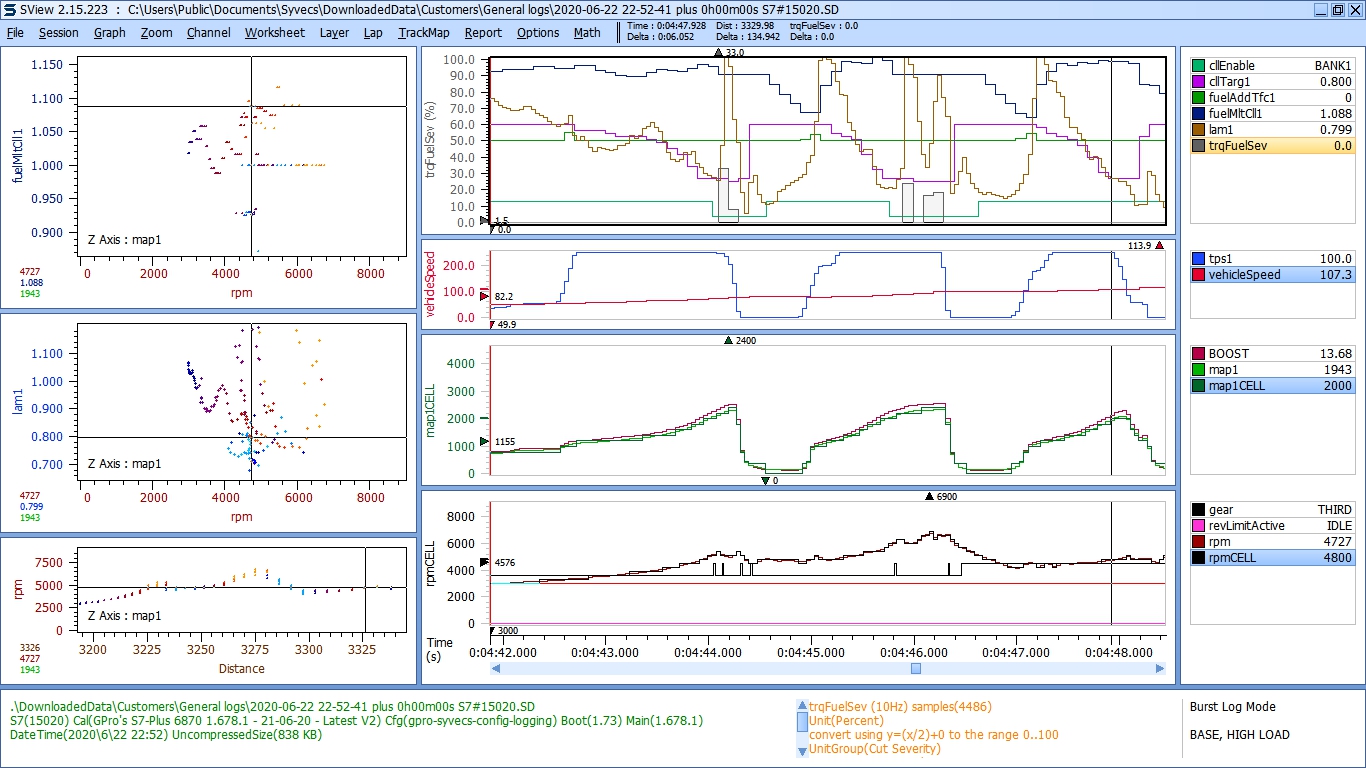This screenshot has width=1366, height=768.
Task: Click the 113.9 red marker on vehicleSpeed graph
Action: 1159,245
